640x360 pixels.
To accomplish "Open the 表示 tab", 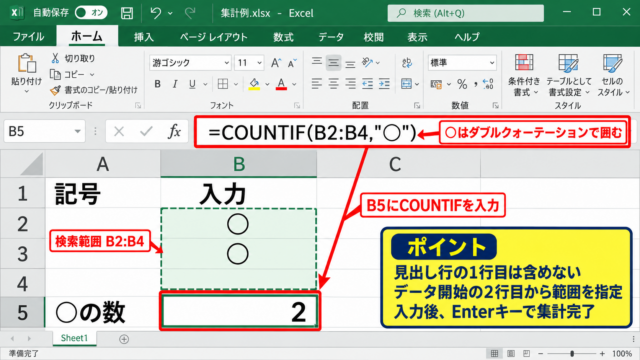I will tap(417, 37).
